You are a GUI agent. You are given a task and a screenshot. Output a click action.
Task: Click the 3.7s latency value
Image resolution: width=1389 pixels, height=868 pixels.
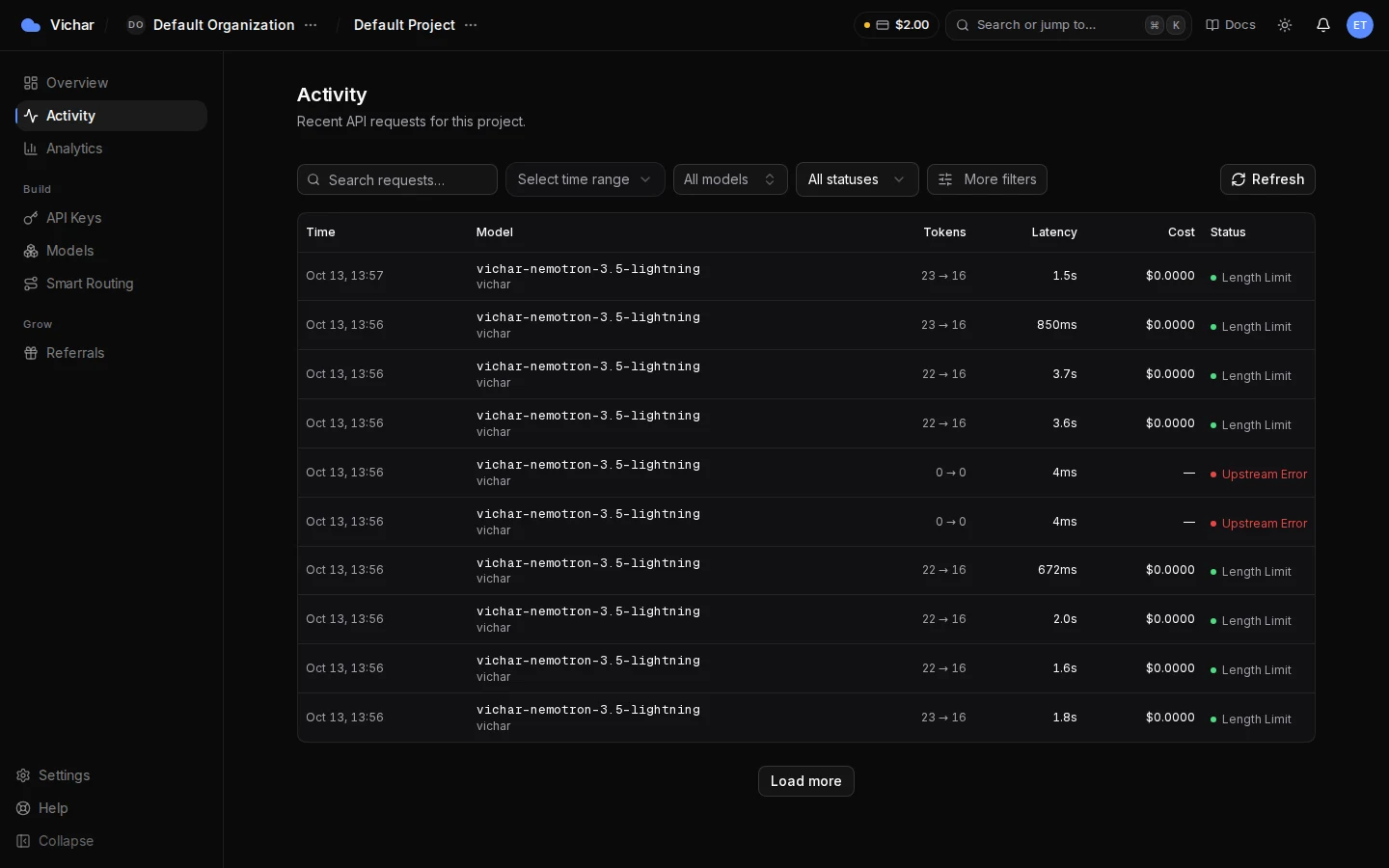1064,374
